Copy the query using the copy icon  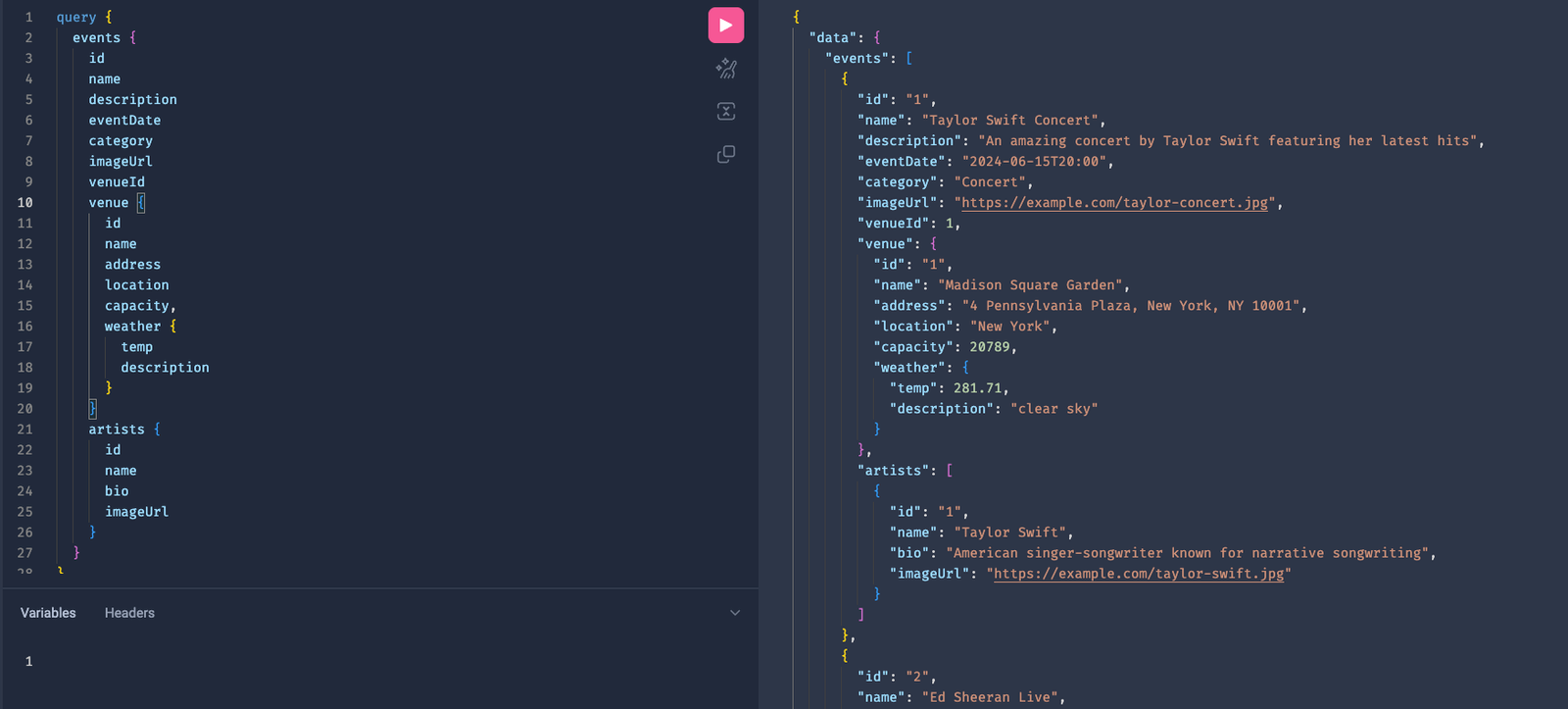click(726, 154)
